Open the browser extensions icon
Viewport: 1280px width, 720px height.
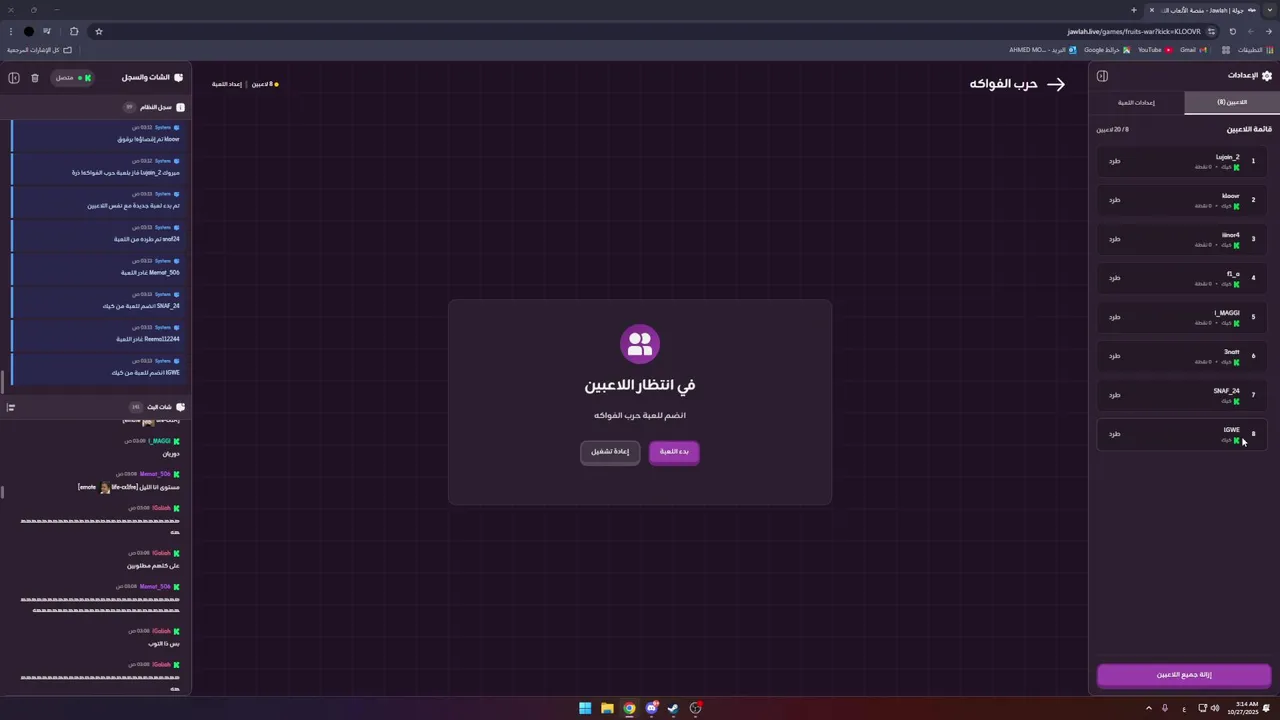[x=74, y=31]
